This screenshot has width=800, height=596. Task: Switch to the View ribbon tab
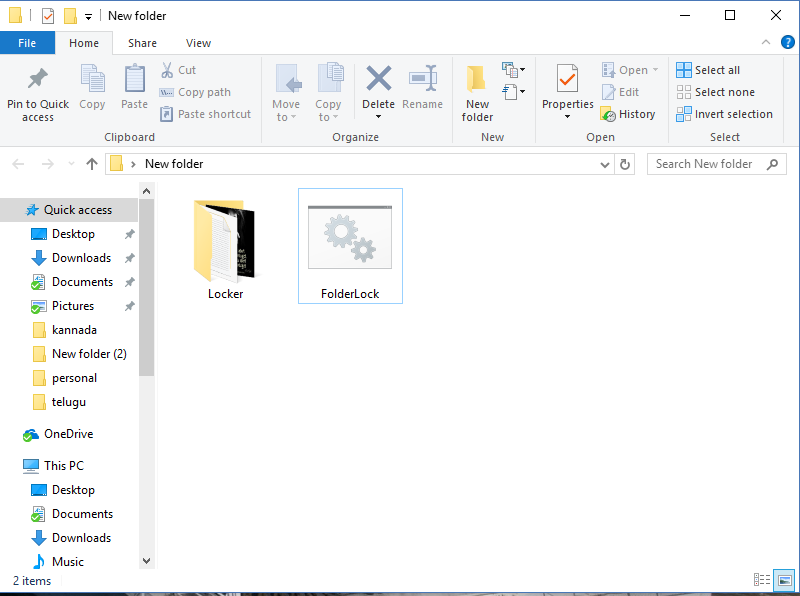point(198,43)
